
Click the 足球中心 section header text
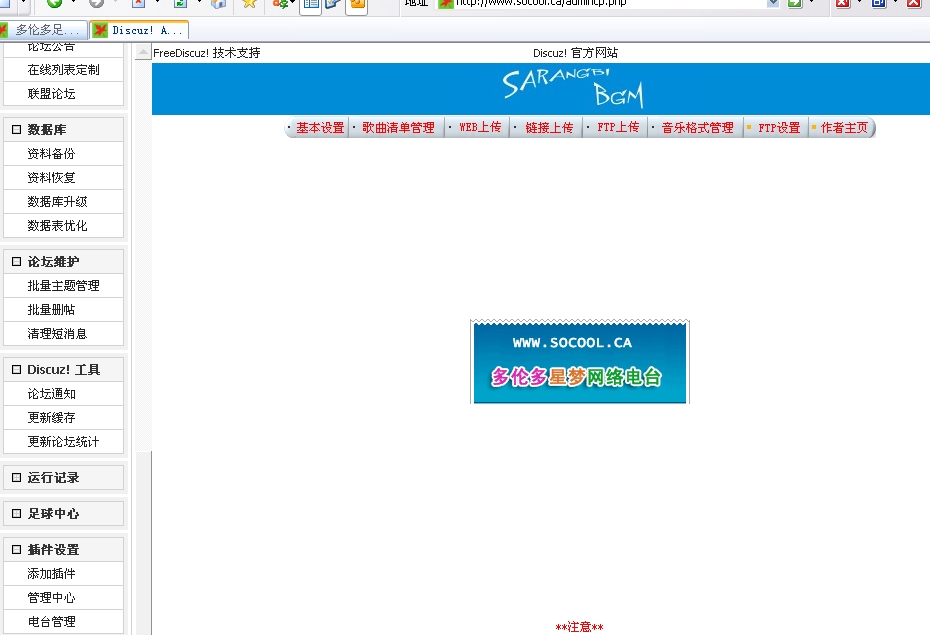pyautogui.click(x=53, y=513)
